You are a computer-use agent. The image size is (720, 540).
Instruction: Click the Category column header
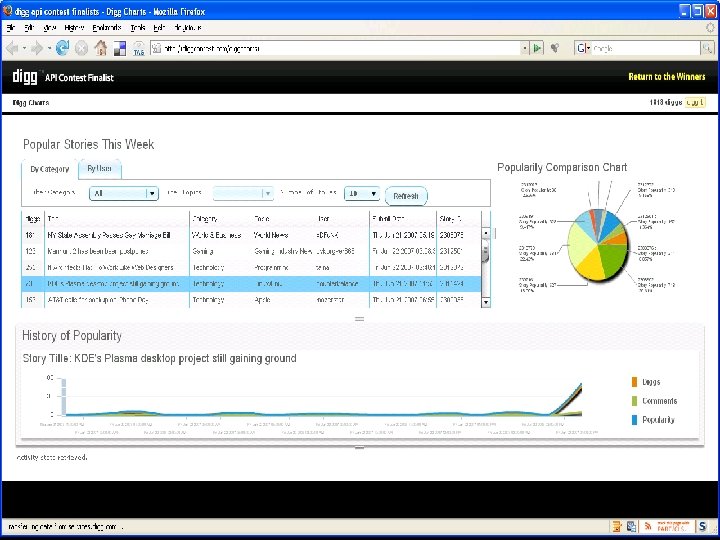pyautogui.click(x=205, y=219)
